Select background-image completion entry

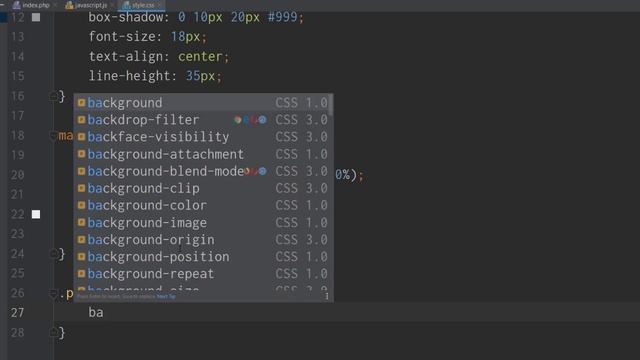[x=202, y=222]
